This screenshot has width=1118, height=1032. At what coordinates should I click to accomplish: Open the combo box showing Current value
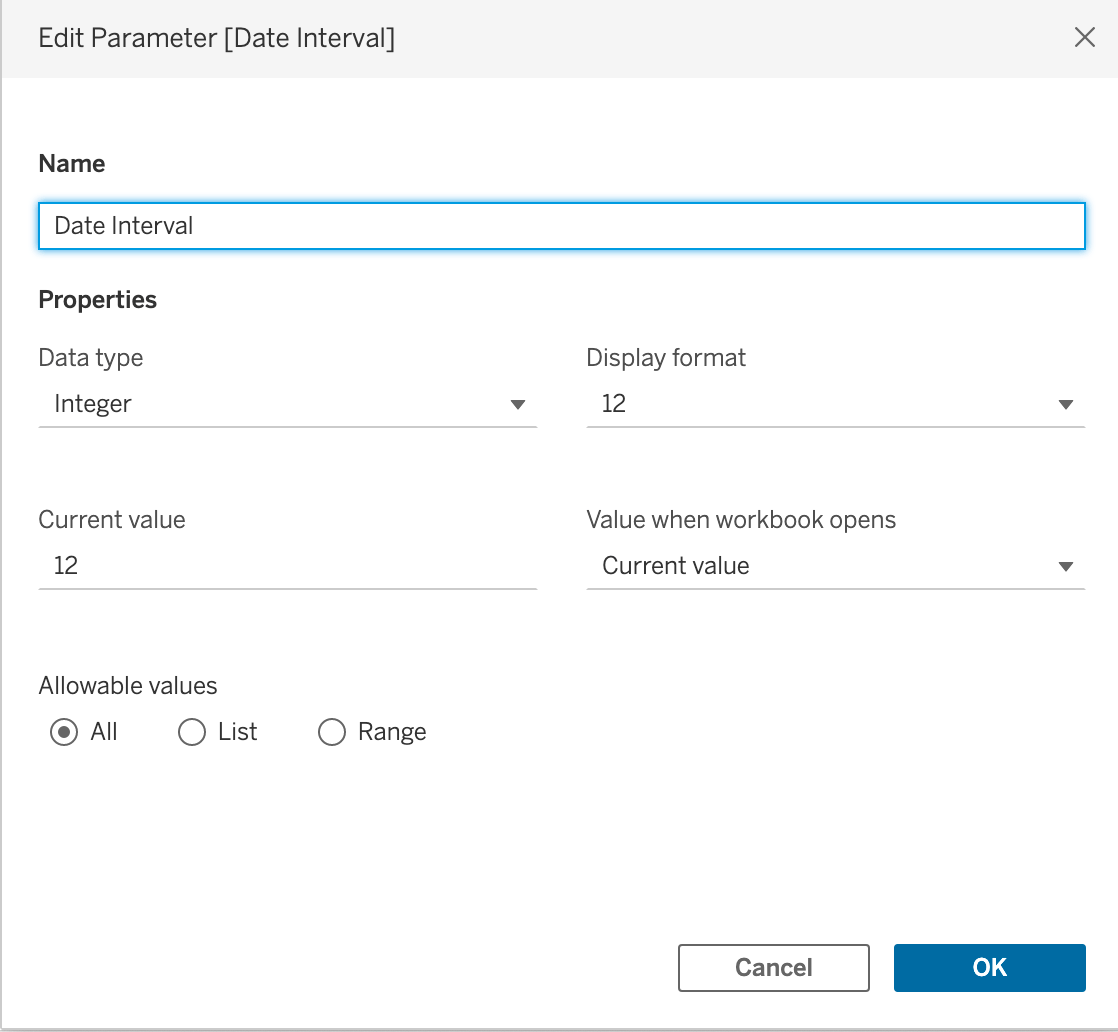pos(836,566)
